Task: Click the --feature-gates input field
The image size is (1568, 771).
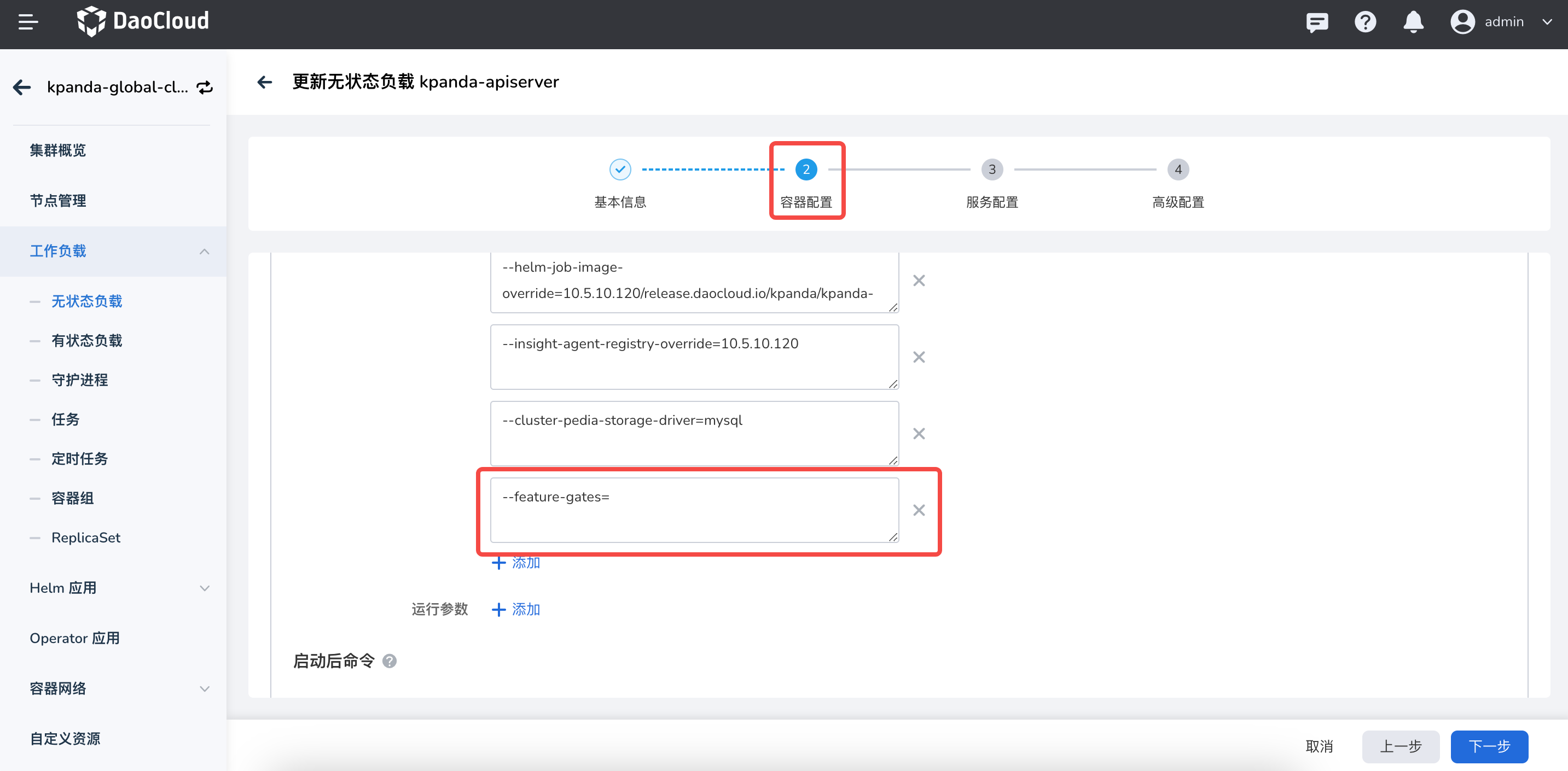Action: pyautogui.click(x=694, y=510)
